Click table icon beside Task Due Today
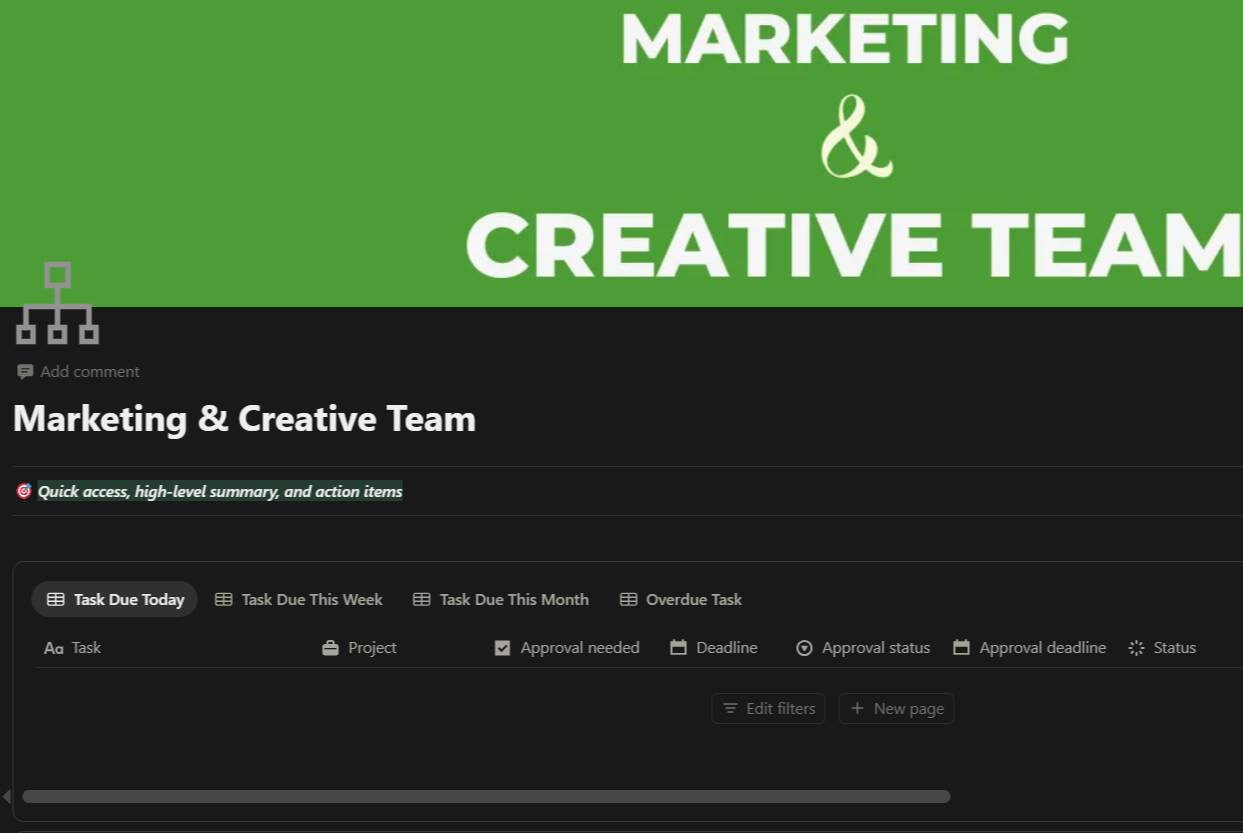The image size is (1243, 833). click(x=56, y=600)
